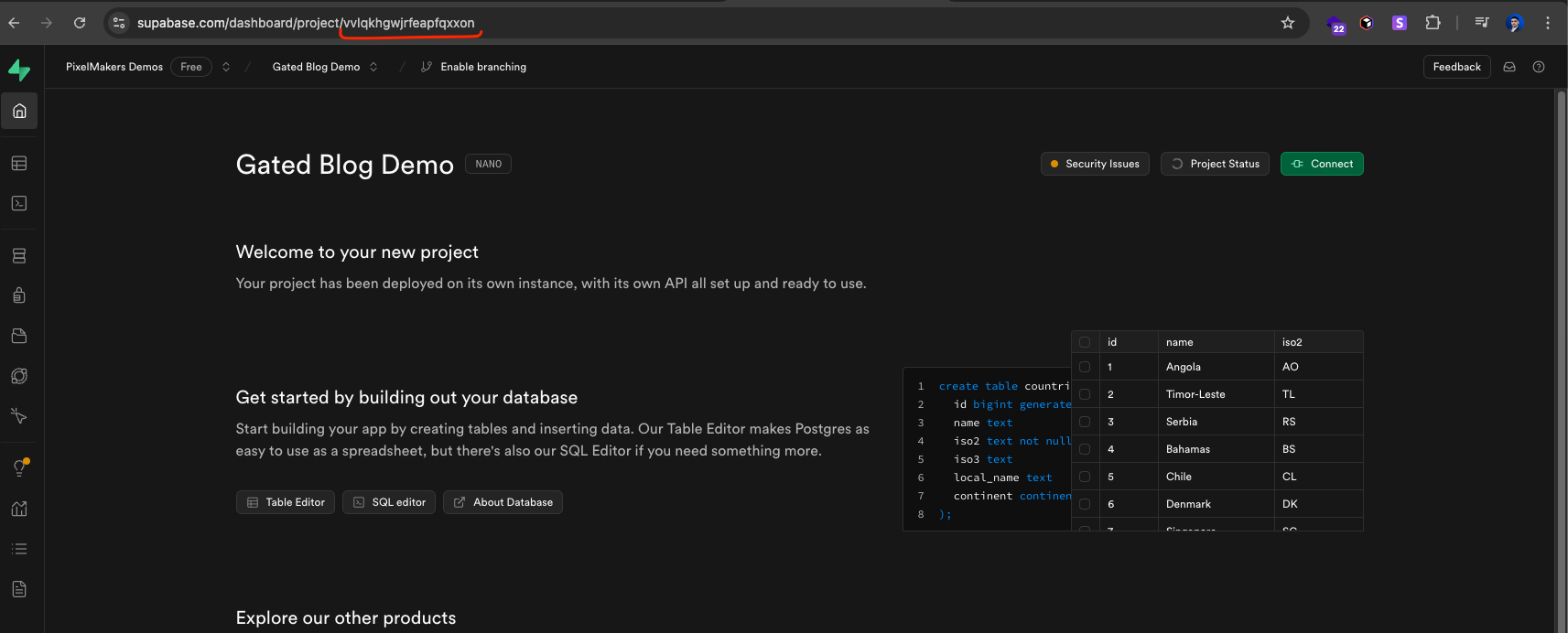
Task: Tick the checkbox for the Timor-Leste row
Action: click(1085, 394)
